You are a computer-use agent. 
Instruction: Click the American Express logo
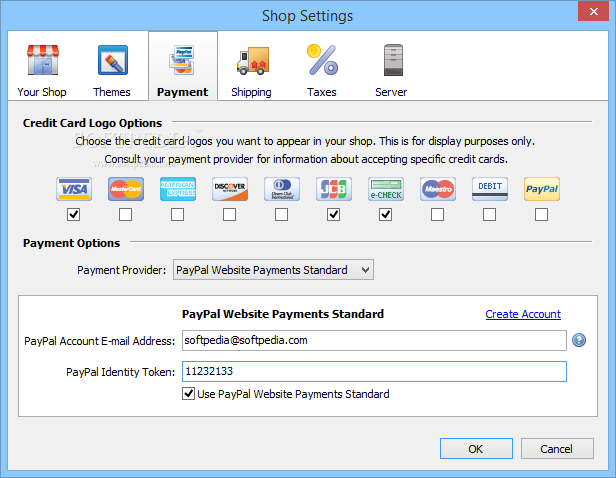pyautogui.click(x=178, y=189)
